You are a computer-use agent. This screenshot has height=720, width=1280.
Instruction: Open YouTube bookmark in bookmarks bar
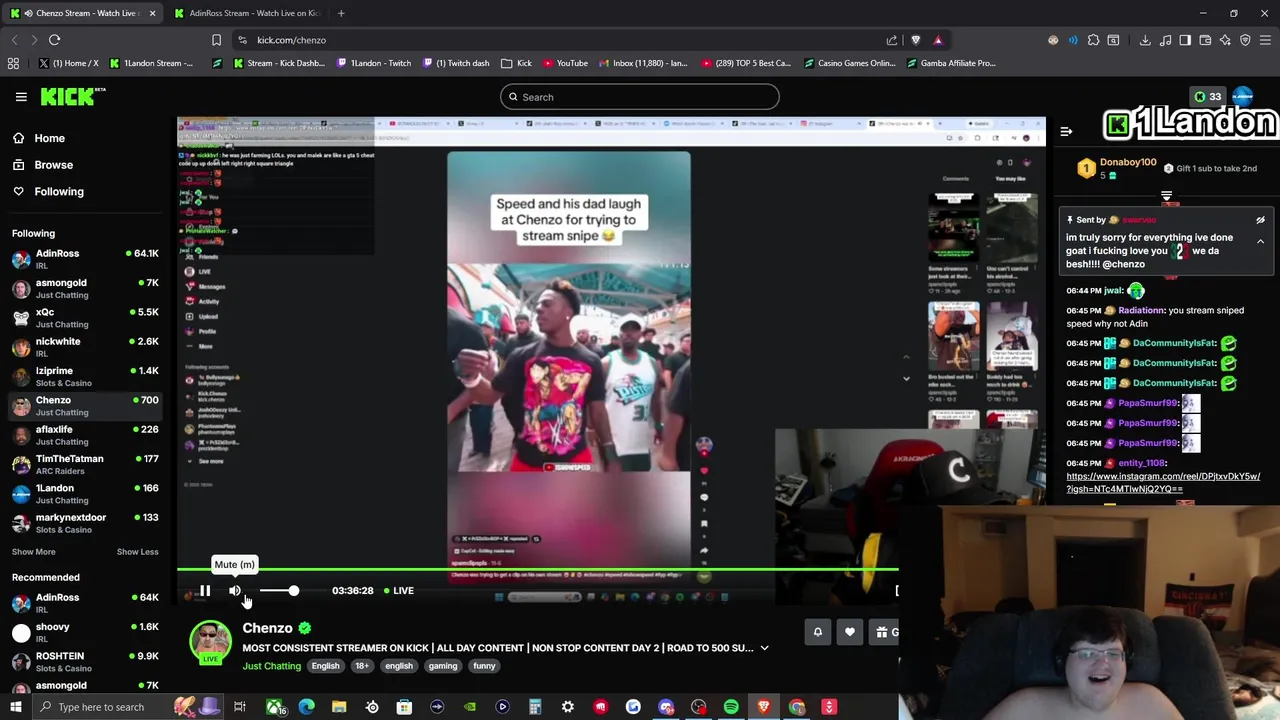click(564, 63)
